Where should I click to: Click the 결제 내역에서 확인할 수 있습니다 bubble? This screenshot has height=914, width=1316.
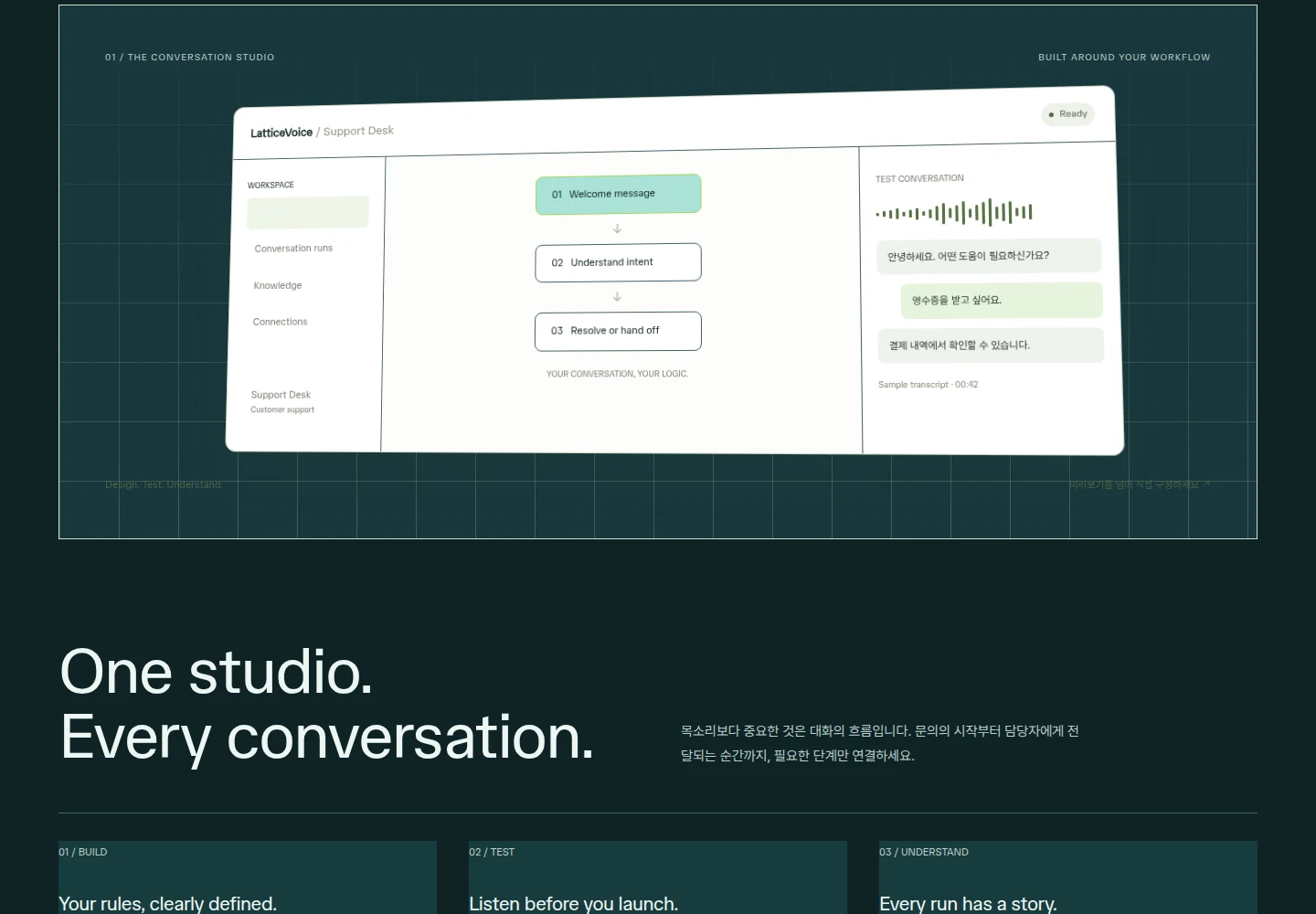coord(991,345)
